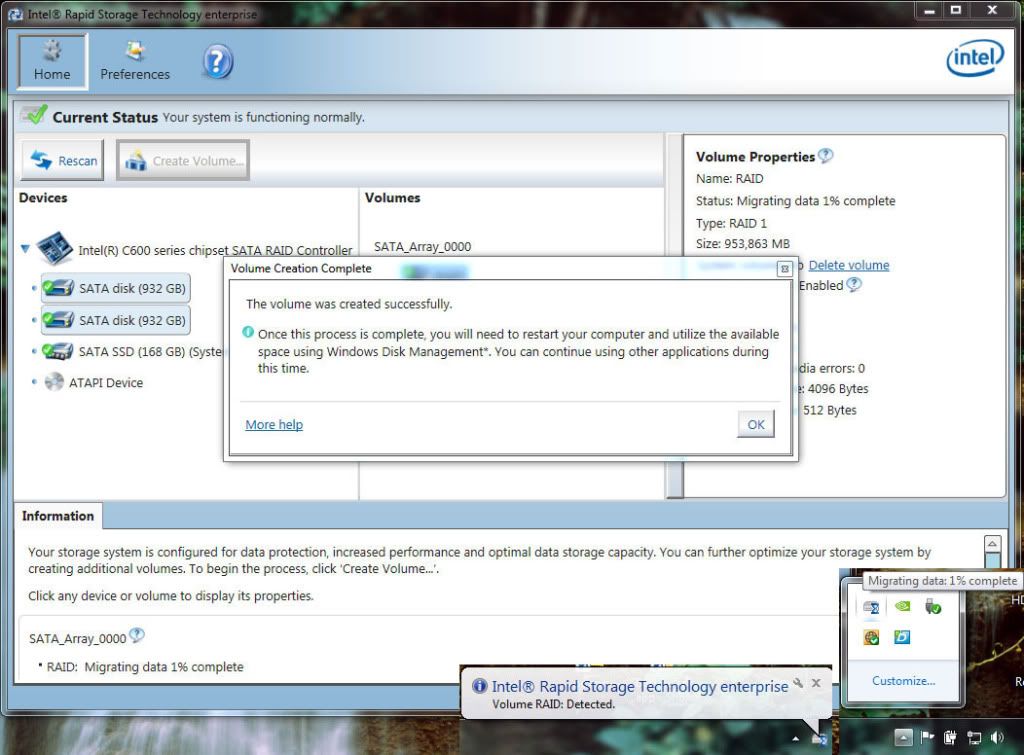Open the volume speaker tray icon
This screenshot has width=1024, height=755.
click(997, 738)
